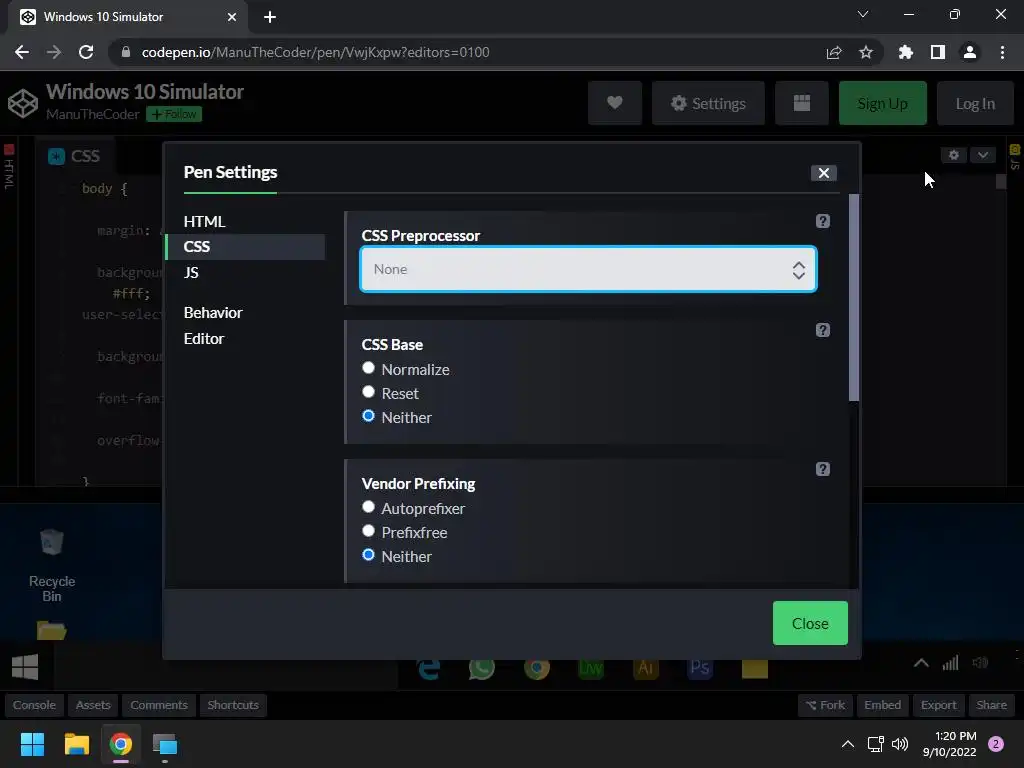Open the collapsed HTML editor panel

click(x=8, y=167)
